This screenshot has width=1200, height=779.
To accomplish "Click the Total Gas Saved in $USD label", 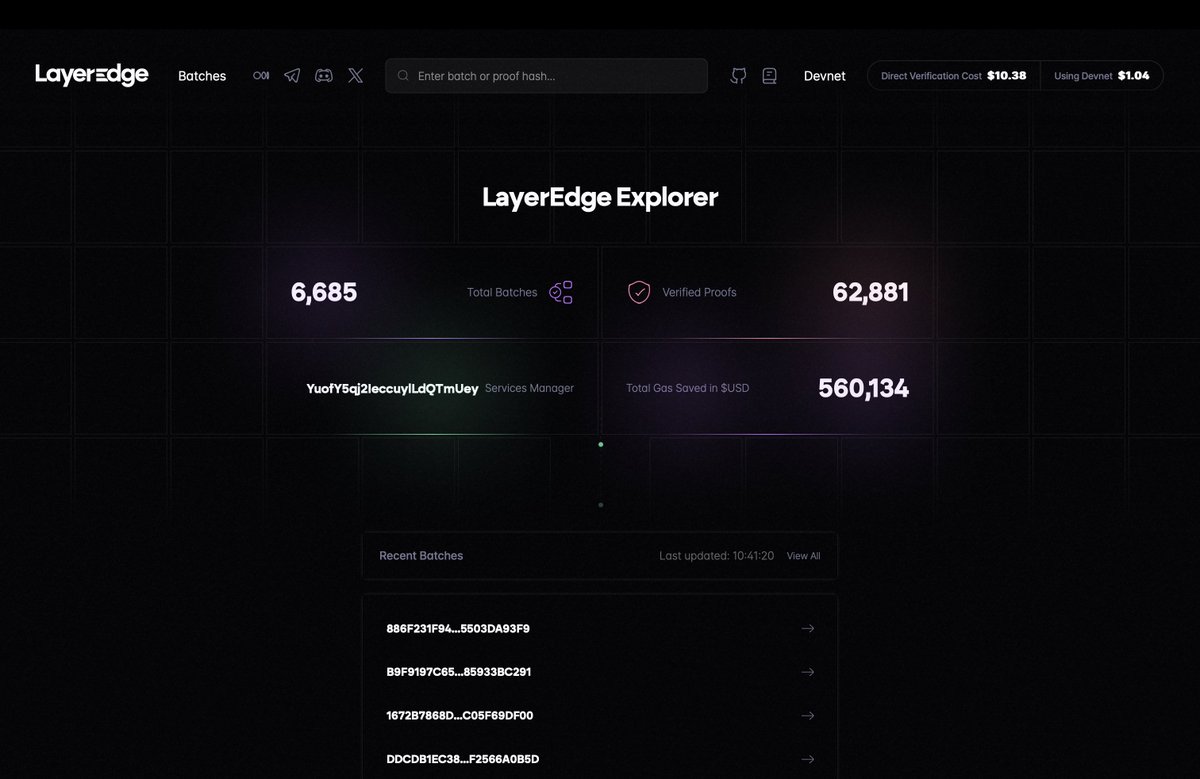I will (x=687, y=388).
